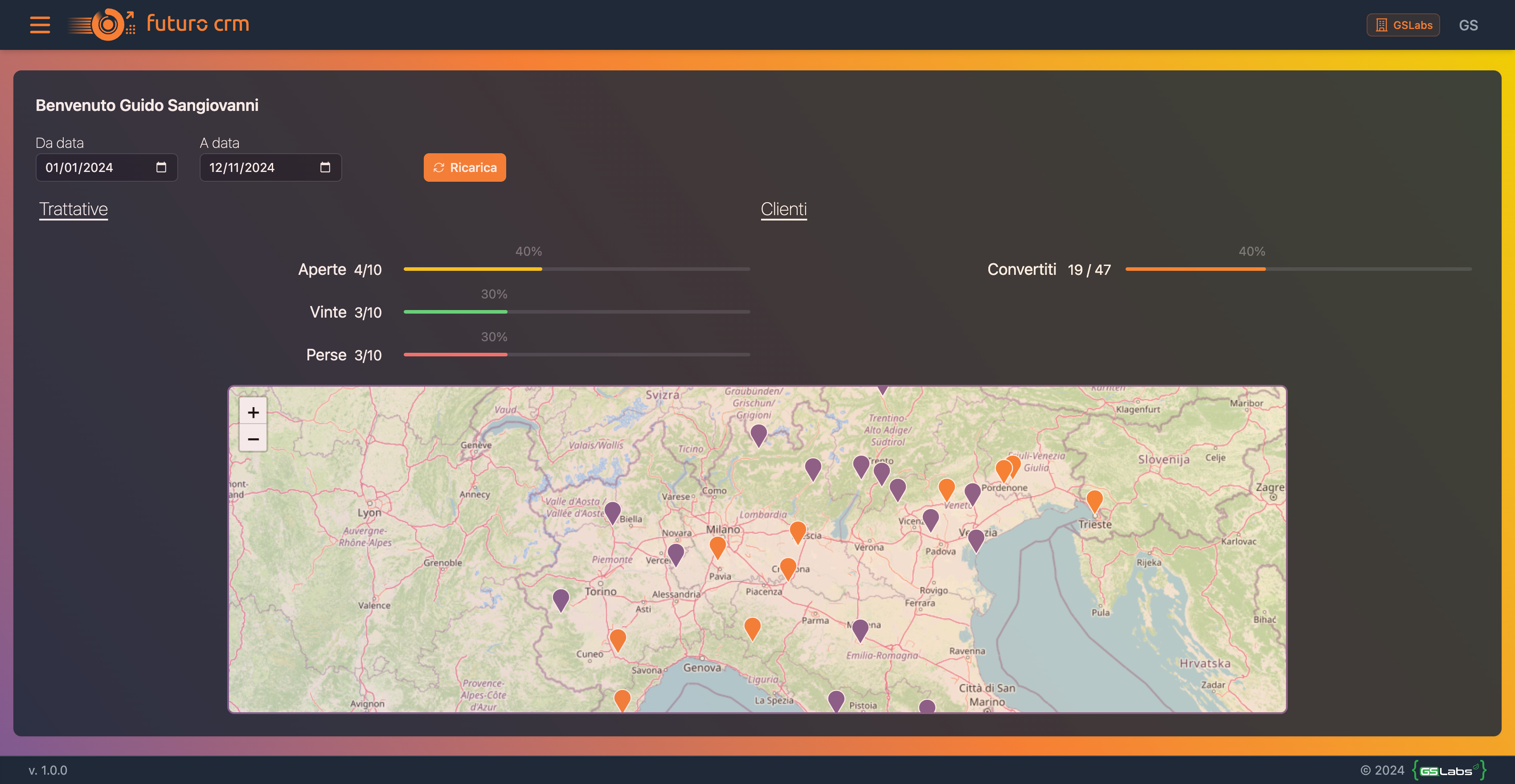Open the Trattative link
The height and width of the screenshot is (784, 1515).
(74, 209)
